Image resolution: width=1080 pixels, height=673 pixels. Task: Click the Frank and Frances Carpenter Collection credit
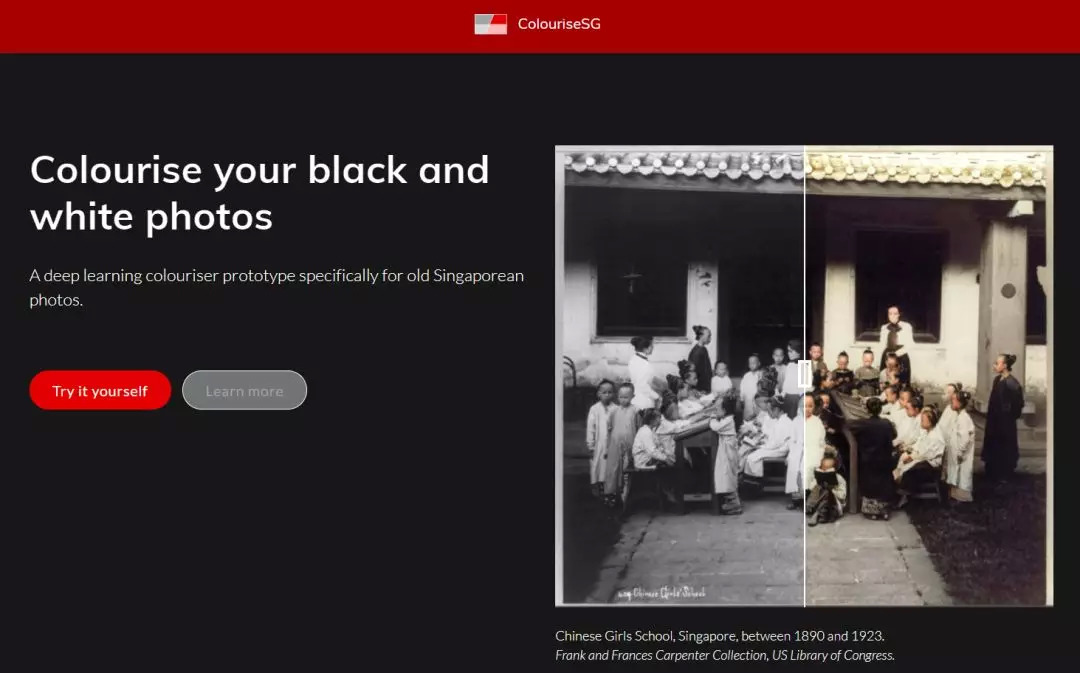(725, 655)
